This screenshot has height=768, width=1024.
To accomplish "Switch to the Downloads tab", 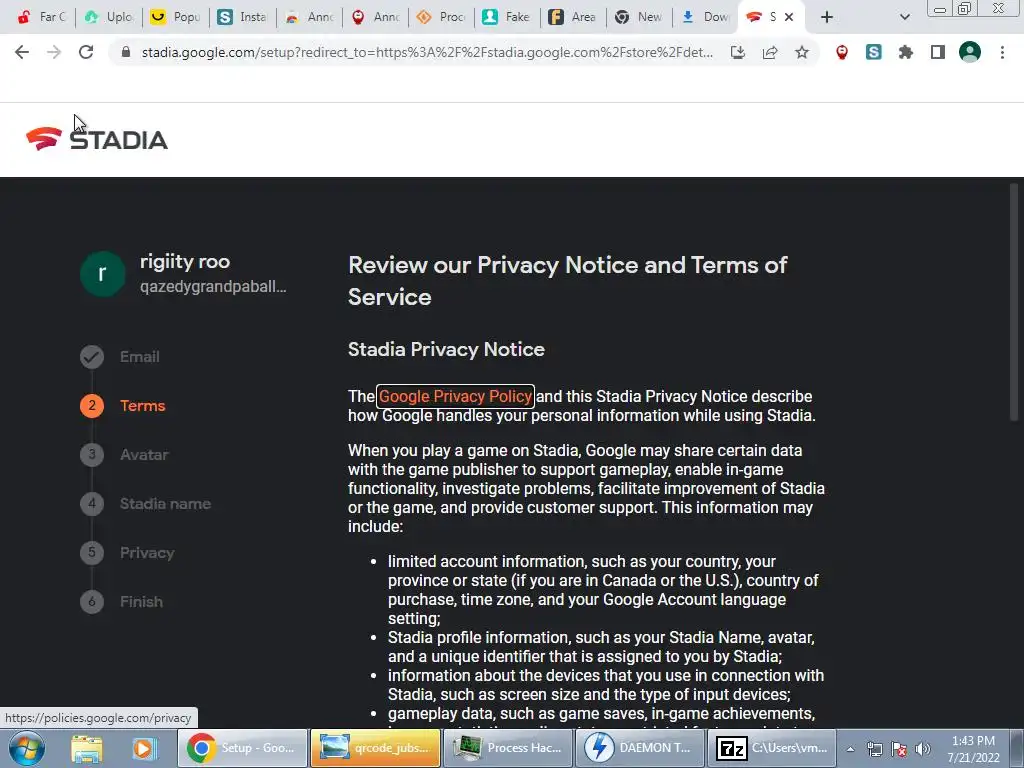I will pos(705,17).
